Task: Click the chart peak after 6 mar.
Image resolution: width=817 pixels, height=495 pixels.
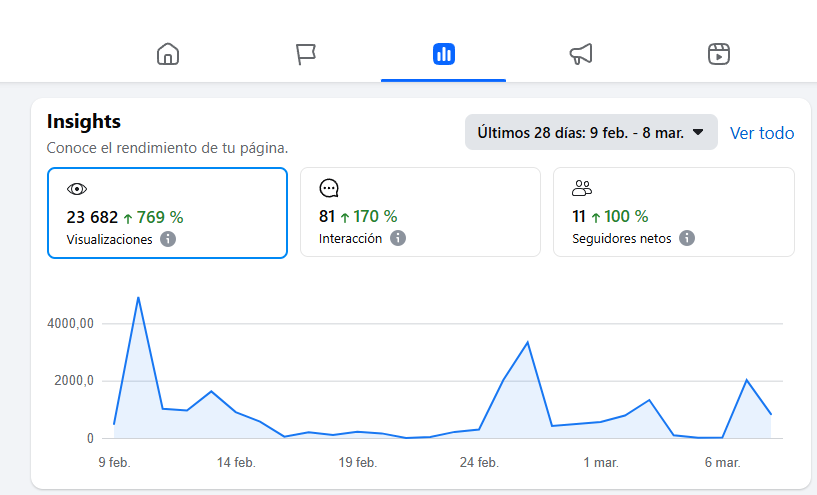Action: coord(747,380)
